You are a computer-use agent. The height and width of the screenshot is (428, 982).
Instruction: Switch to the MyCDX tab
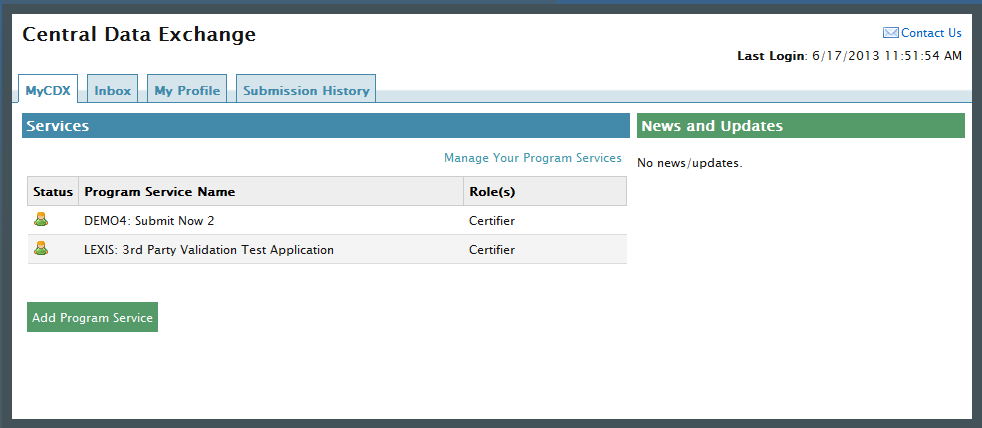pos(48,89)
